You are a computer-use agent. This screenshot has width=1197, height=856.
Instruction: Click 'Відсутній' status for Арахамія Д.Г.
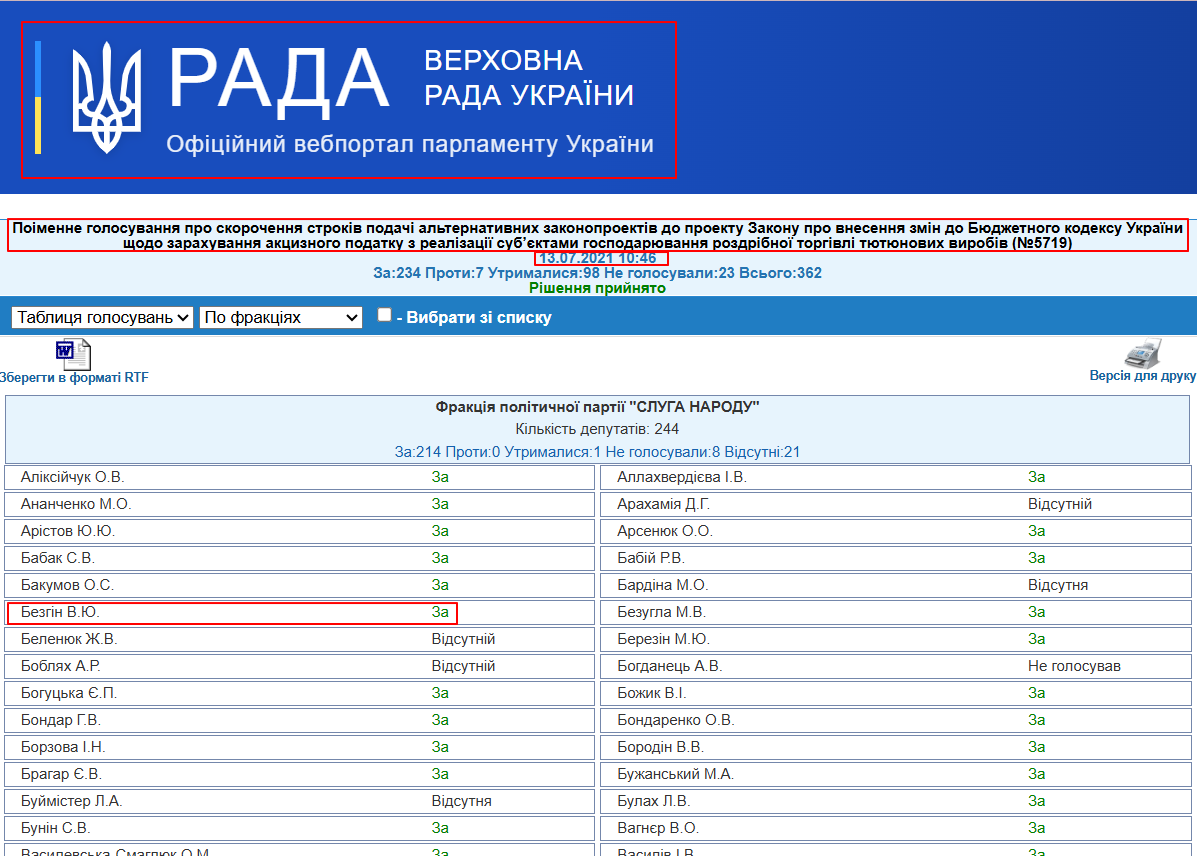(x=1060, y=504)
